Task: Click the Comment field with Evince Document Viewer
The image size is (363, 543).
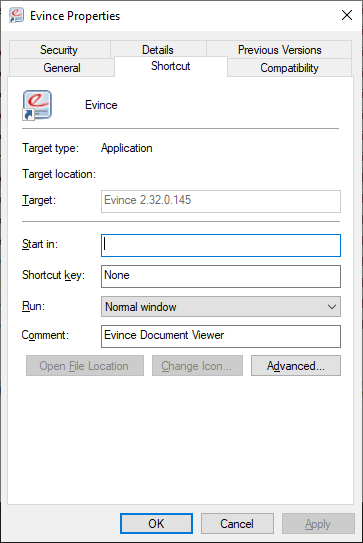Action: click(x=221, y=336)
